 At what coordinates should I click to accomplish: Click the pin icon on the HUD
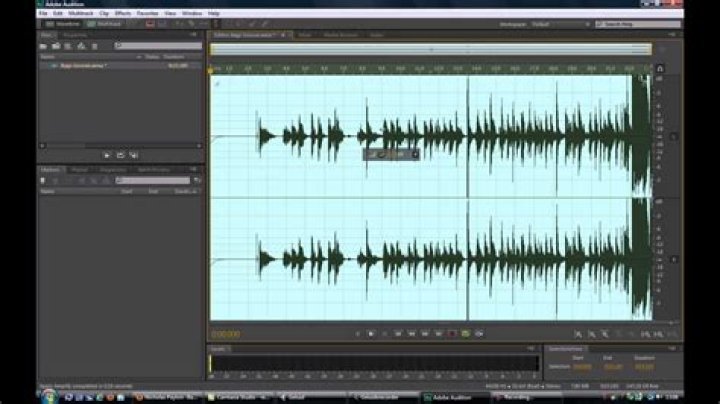pyautogui.click(x=415, y=155)
